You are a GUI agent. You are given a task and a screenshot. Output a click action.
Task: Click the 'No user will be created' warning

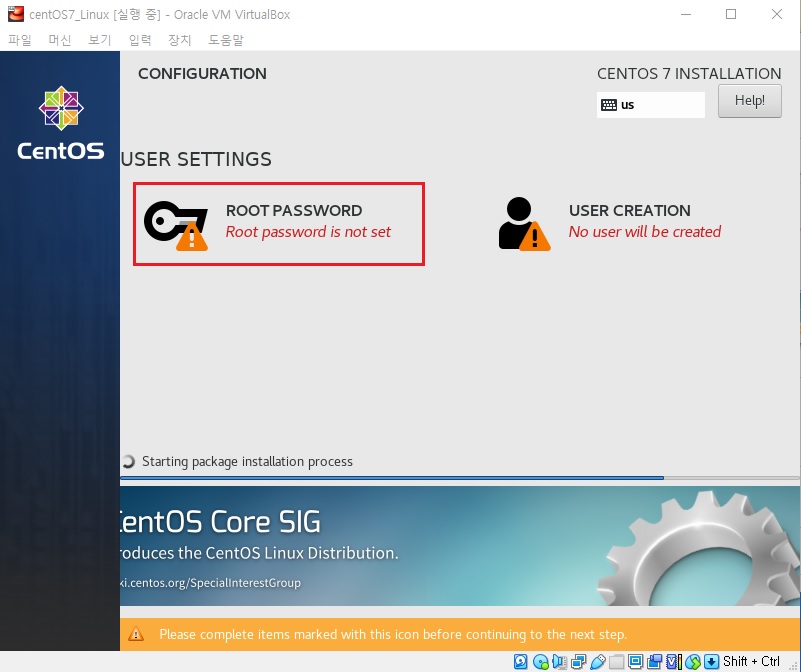[645, 232]
